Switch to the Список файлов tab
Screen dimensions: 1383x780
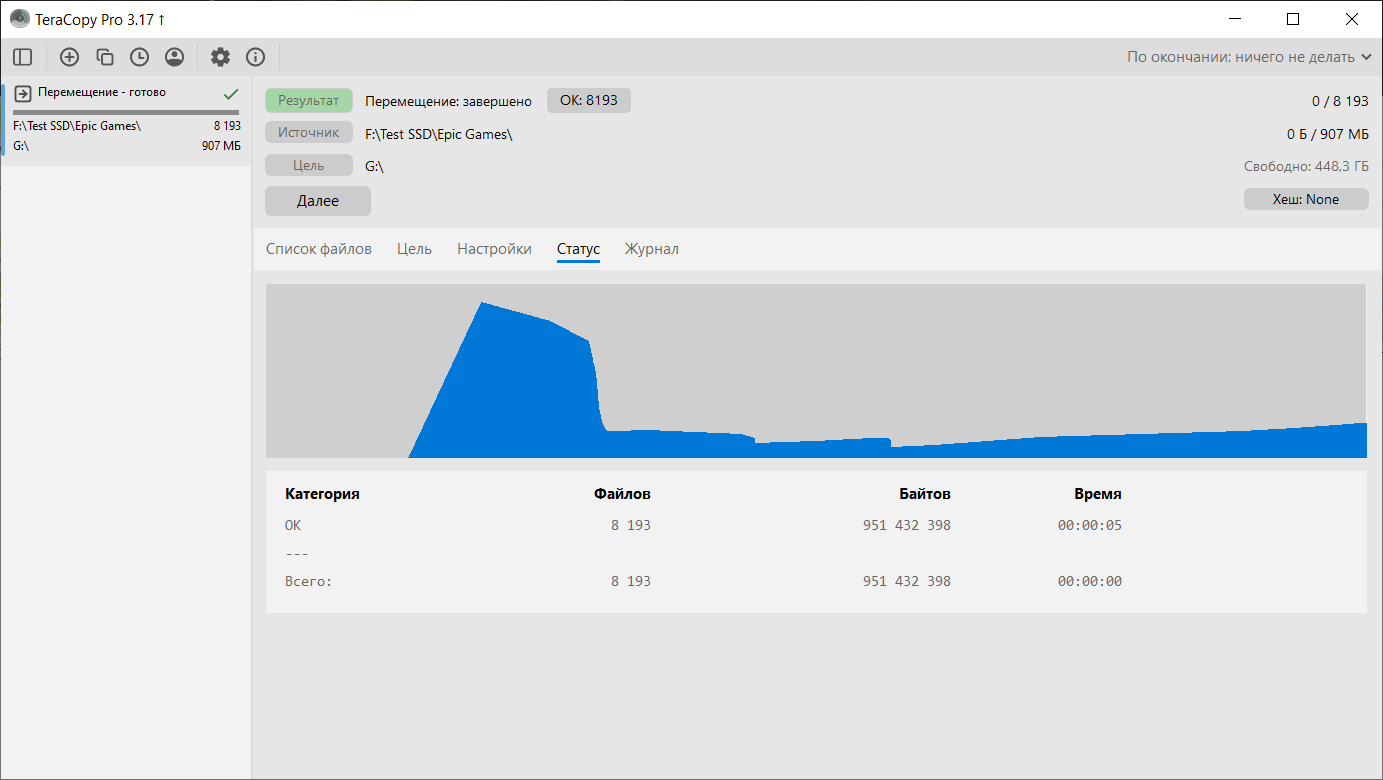coord(319,249)
